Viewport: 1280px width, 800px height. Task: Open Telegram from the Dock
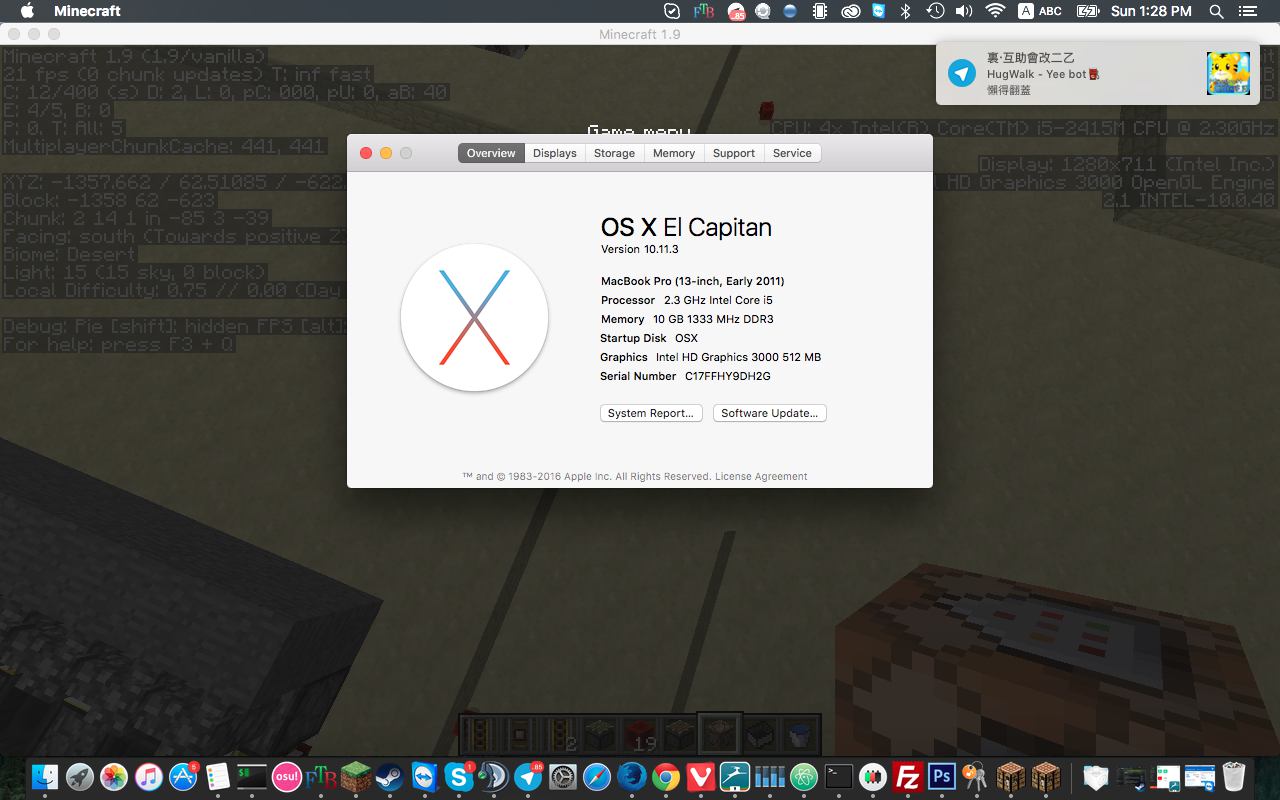point(528,776)
